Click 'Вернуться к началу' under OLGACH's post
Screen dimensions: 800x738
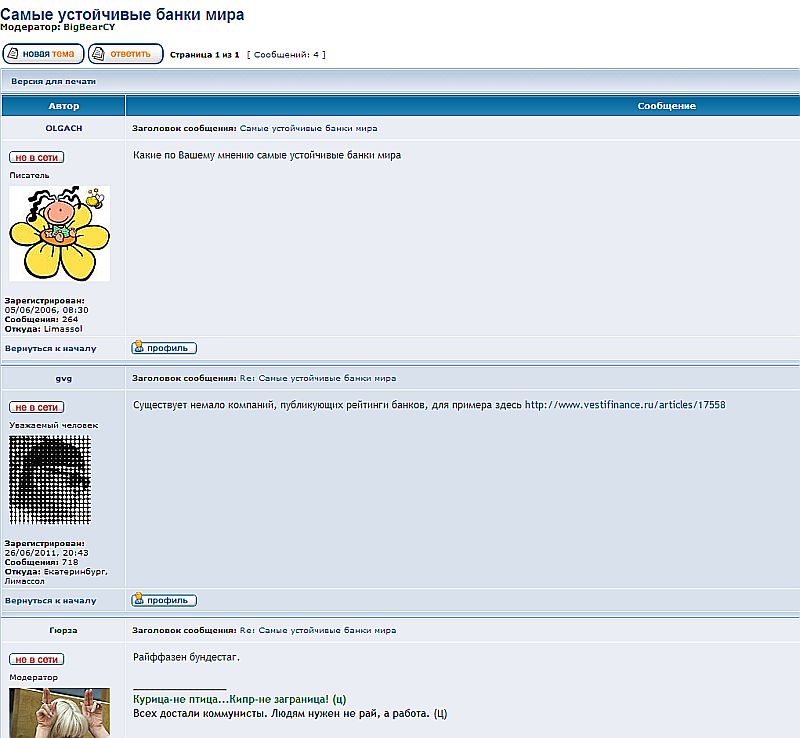click(51, 349)
